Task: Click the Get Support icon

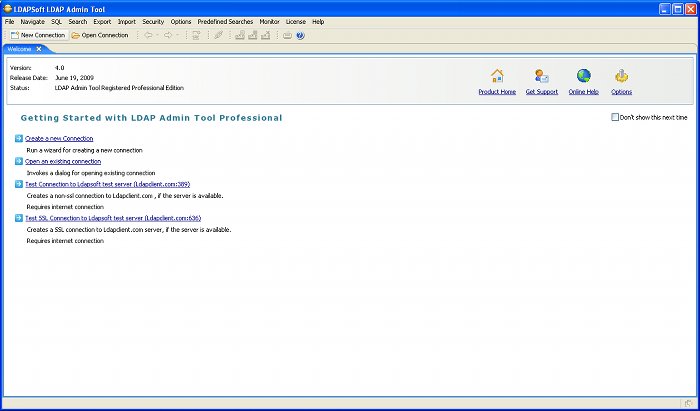Action: [x=541, y=76]
